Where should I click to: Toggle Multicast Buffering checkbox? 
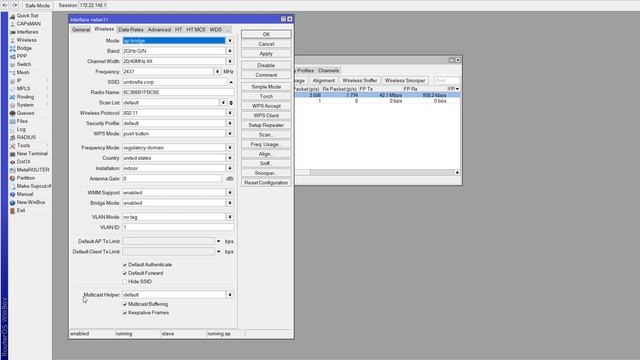(x=125, y=304)
